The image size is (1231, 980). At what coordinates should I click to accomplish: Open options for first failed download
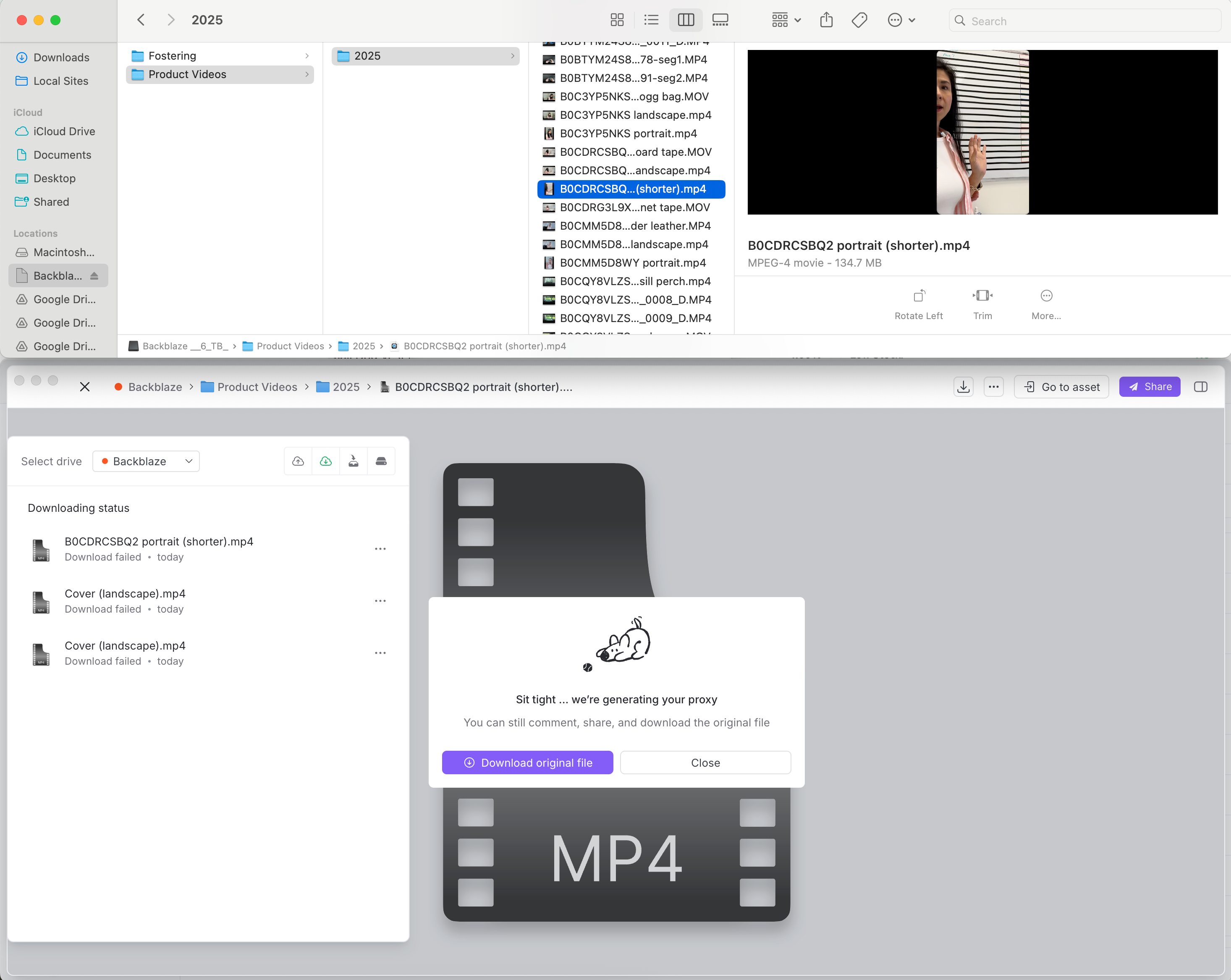click(x=380, y=549)
